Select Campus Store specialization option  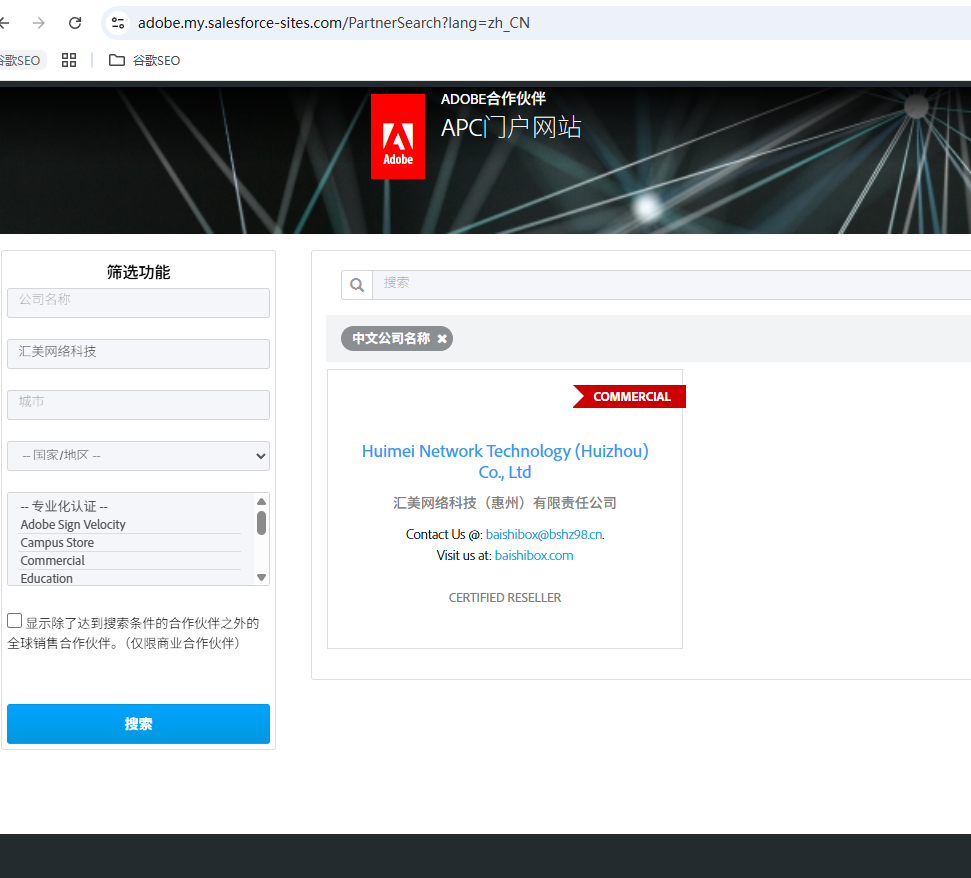click(x=57, y=543)
